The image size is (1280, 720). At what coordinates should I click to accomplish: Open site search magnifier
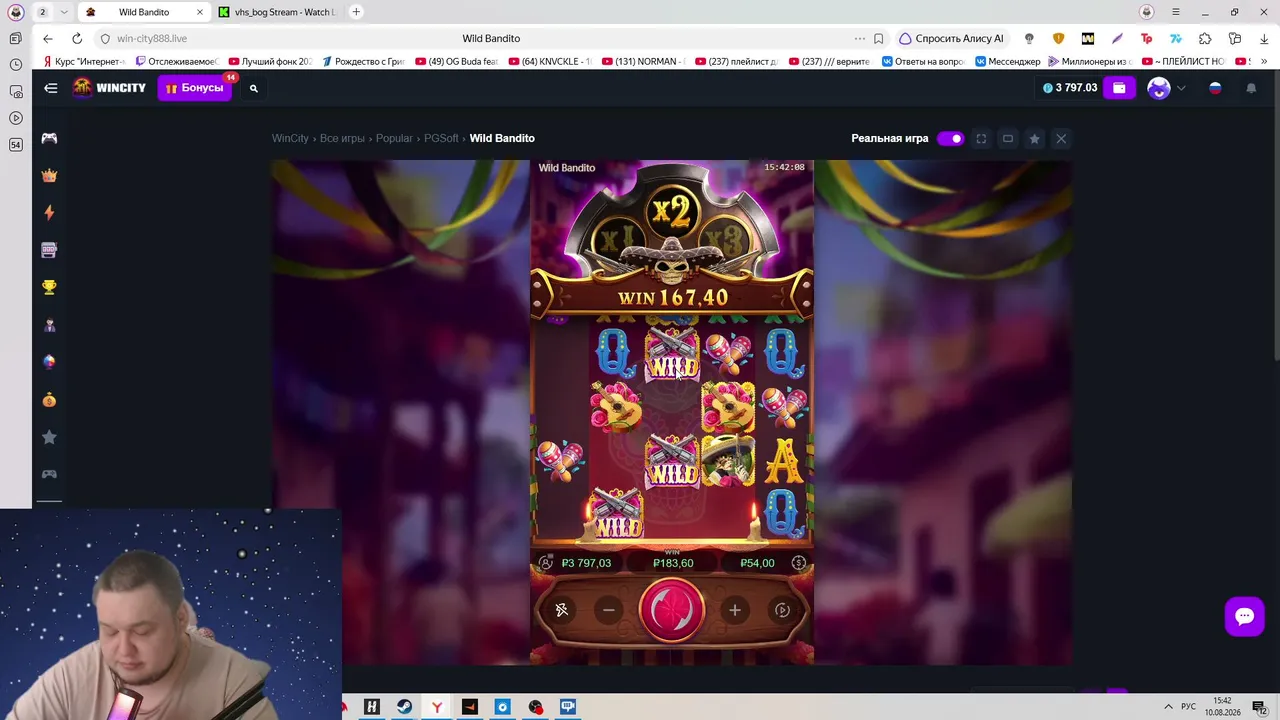point(254,88)
